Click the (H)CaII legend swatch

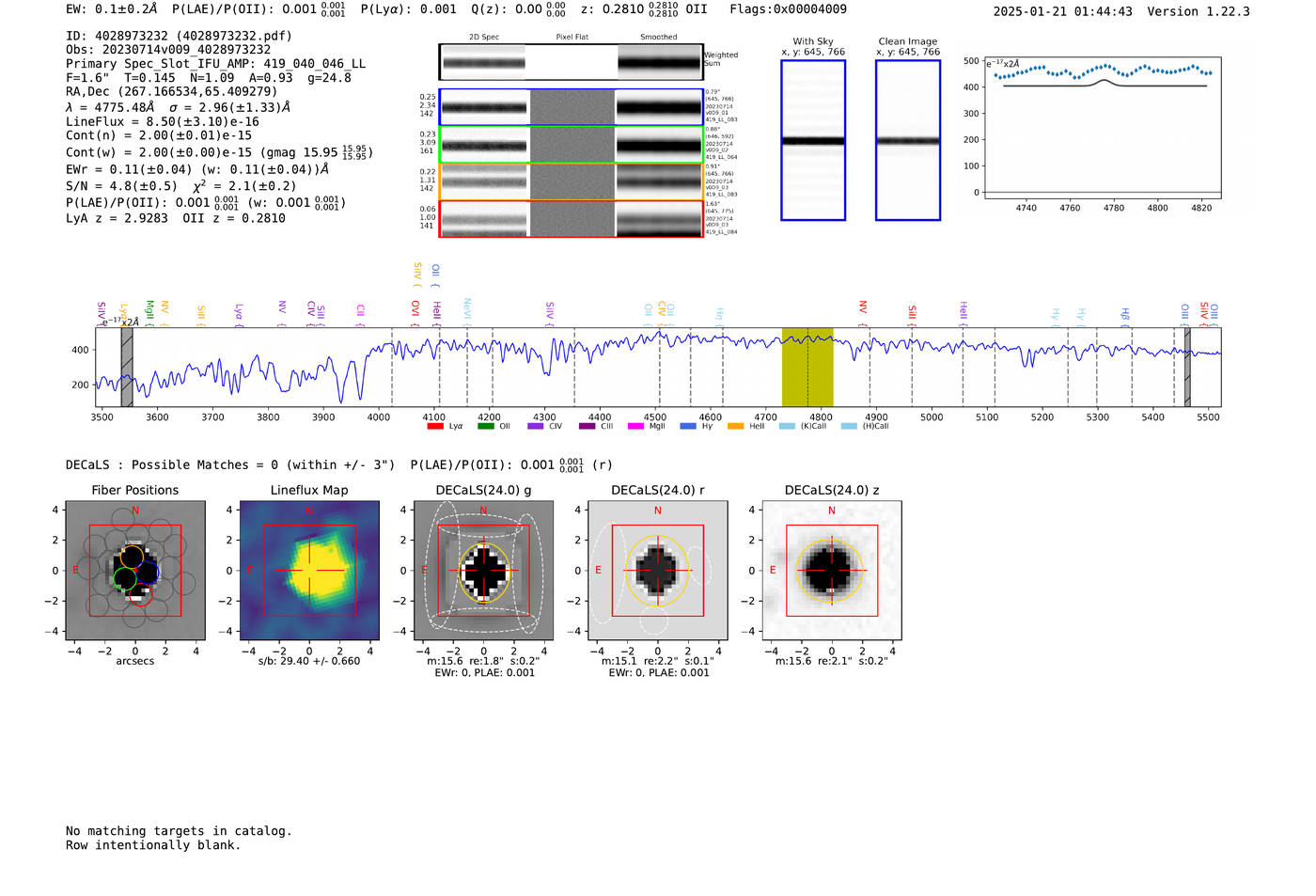click(x=849, y=426)
